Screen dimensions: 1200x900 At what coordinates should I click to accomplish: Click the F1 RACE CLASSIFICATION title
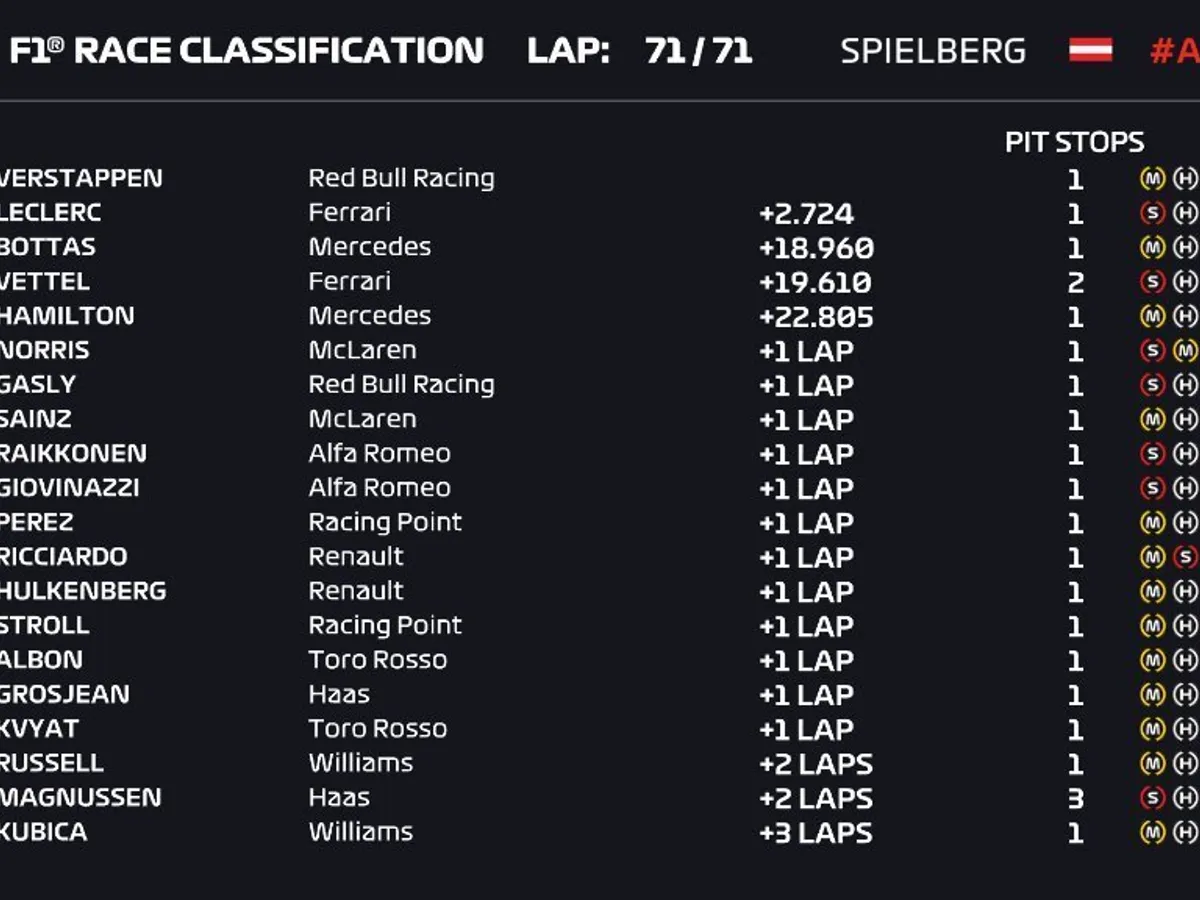[245, 51]
